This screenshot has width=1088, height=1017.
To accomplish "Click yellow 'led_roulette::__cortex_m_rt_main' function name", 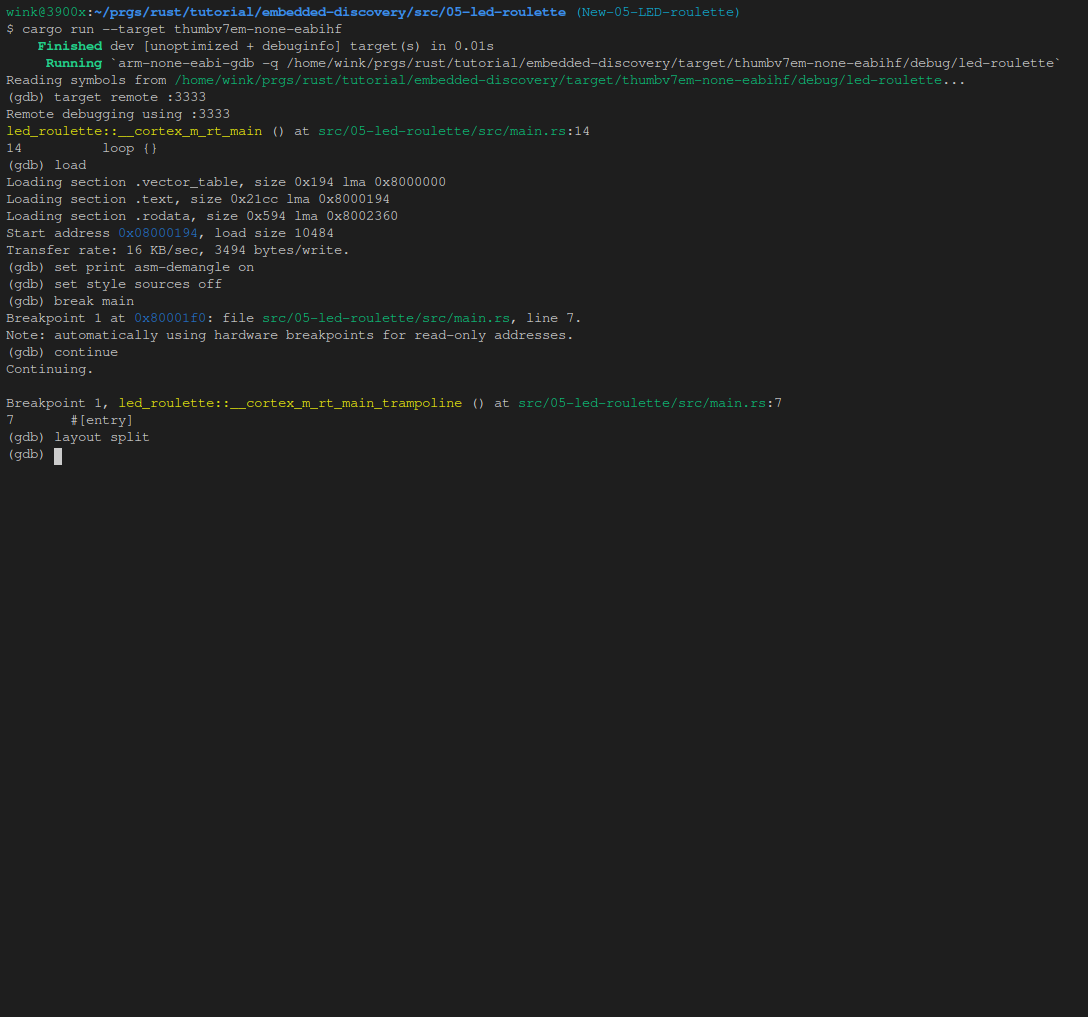I will tap(134, 131).
